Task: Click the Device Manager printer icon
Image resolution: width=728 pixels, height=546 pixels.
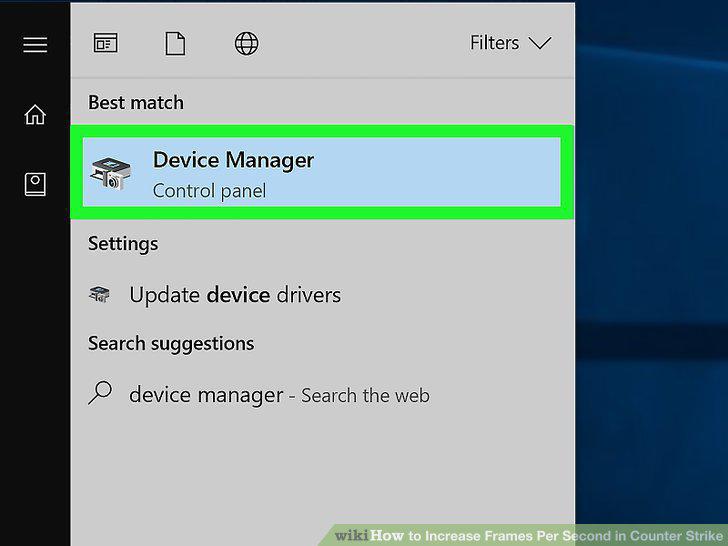Action: click(110, 174)
